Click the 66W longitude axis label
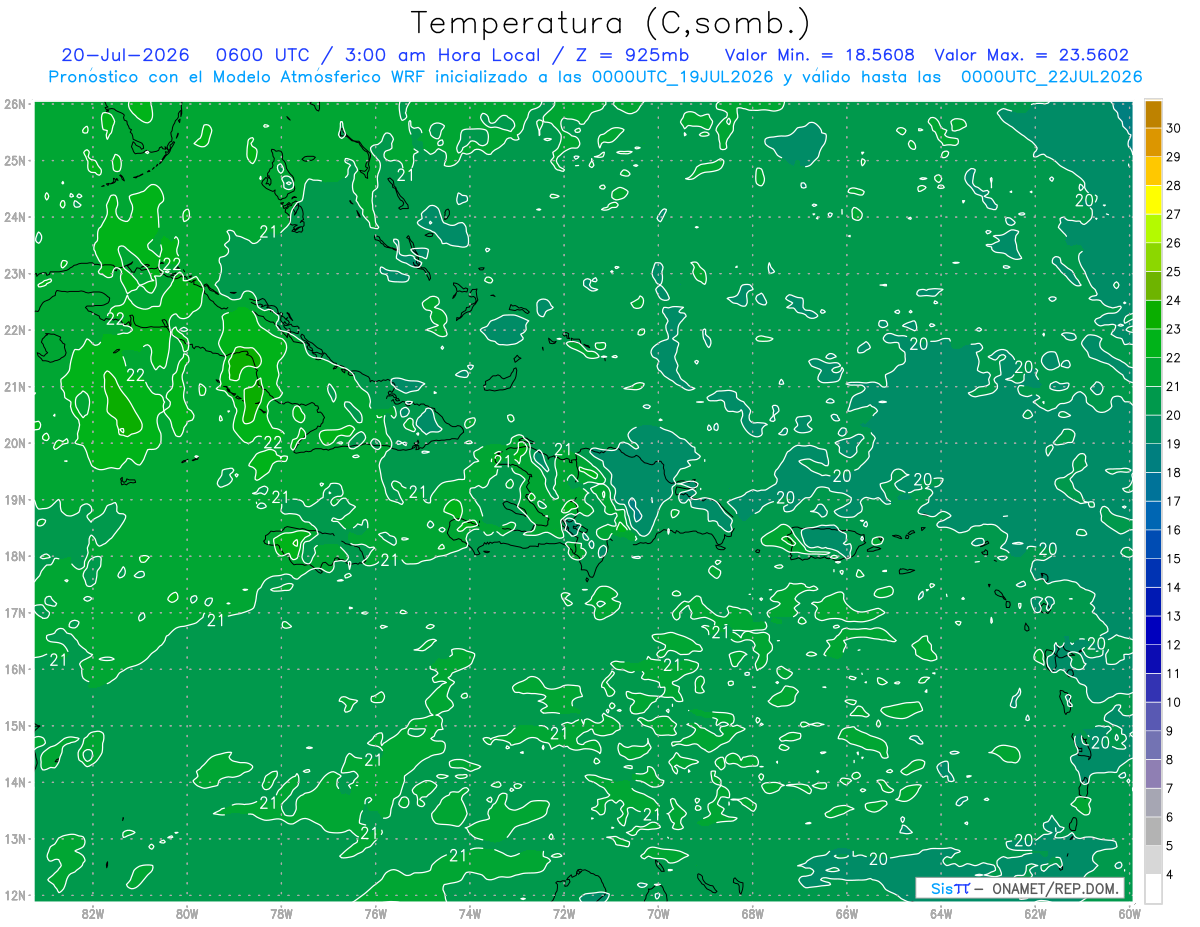This screenshot has width=1200, height=927. pos(846,912)
